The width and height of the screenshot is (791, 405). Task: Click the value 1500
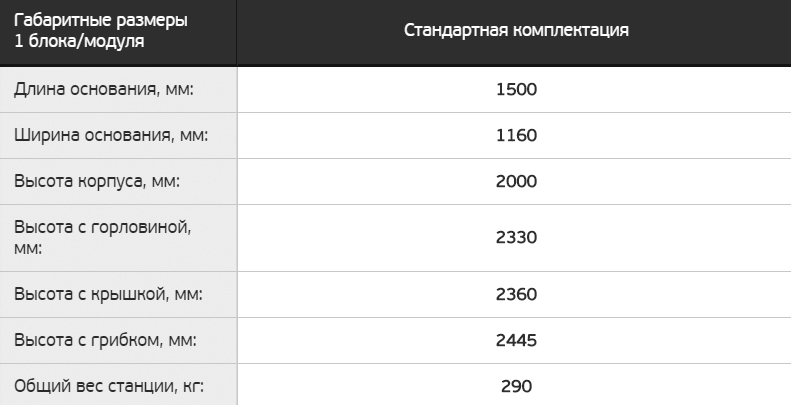[x=516, y=89]
